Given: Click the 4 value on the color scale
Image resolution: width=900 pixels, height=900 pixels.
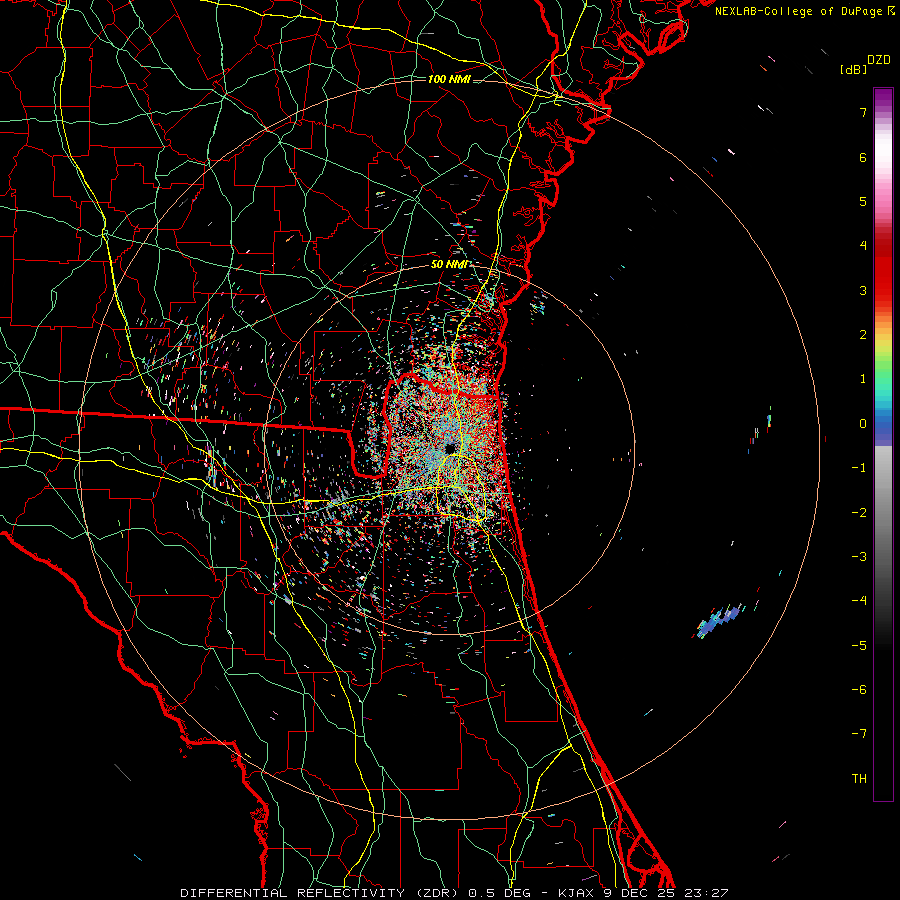Looking at the screenshot, I should point(863,246).
